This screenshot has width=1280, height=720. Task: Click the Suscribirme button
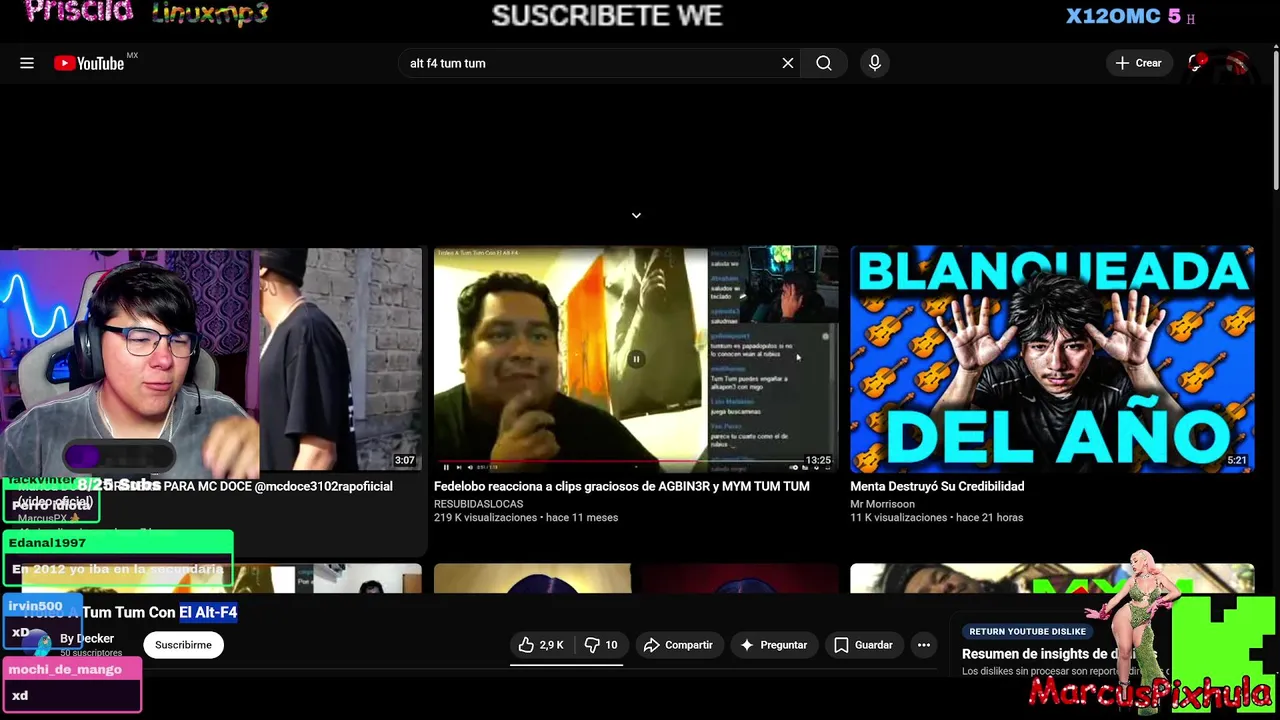pyautogui.click(x=183, y=645)
